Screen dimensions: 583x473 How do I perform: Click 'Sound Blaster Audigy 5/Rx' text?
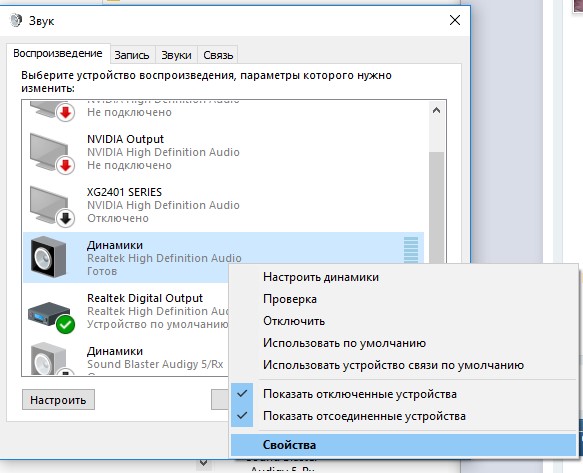pyautogui.click(x=155, y=364)
